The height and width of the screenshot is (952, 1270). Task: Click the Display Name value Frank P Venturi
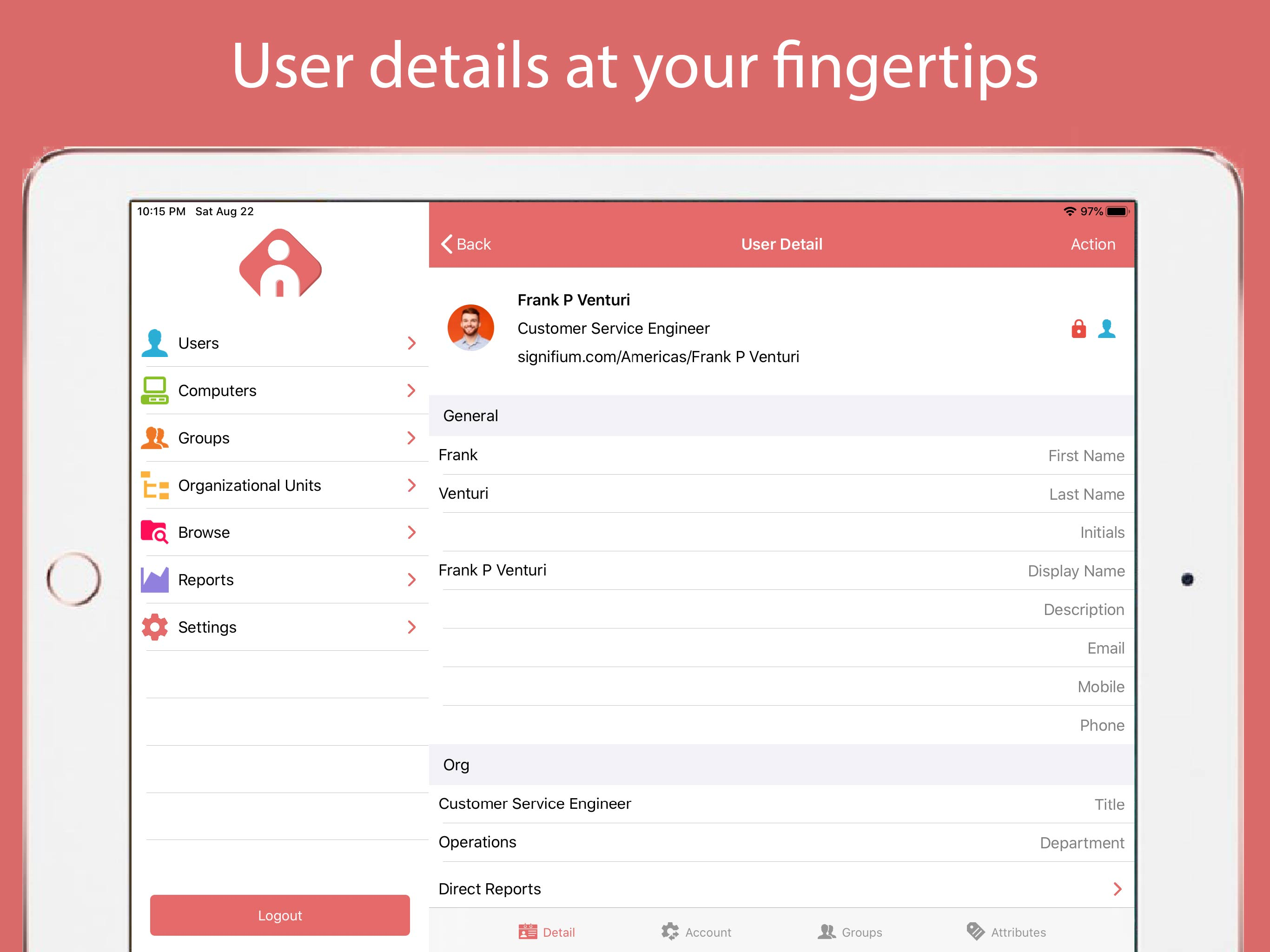493,570
